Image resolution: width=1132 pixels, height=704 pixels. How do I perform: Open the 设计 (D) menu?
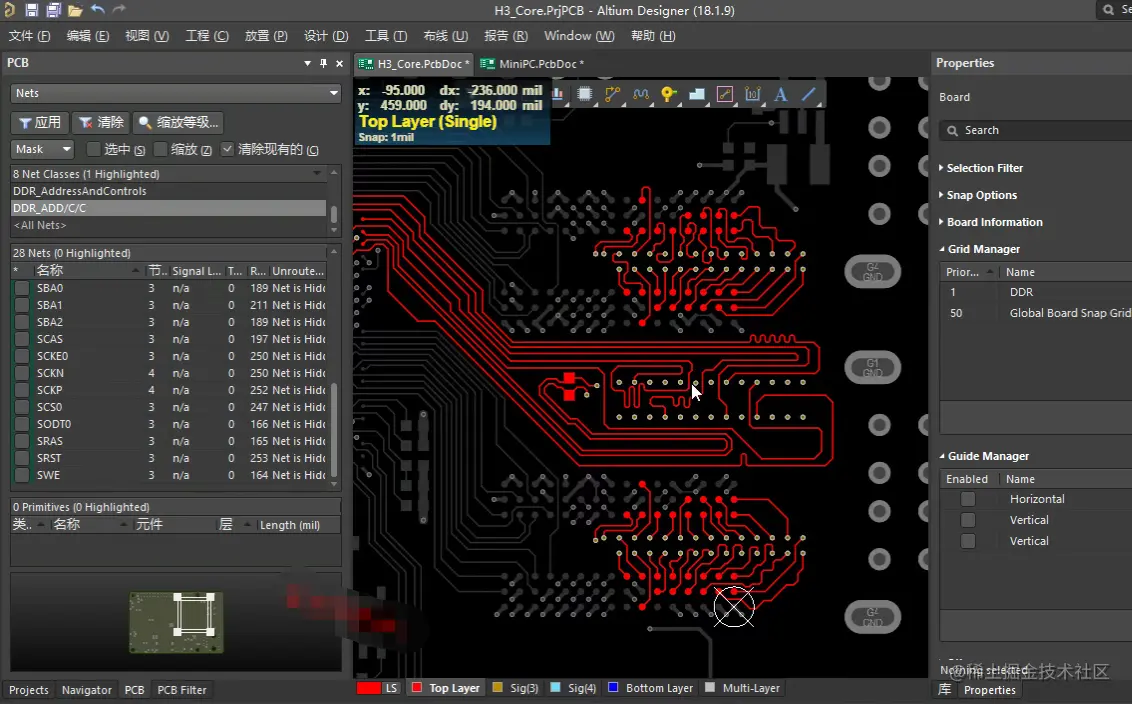click(x=326, y=35)
